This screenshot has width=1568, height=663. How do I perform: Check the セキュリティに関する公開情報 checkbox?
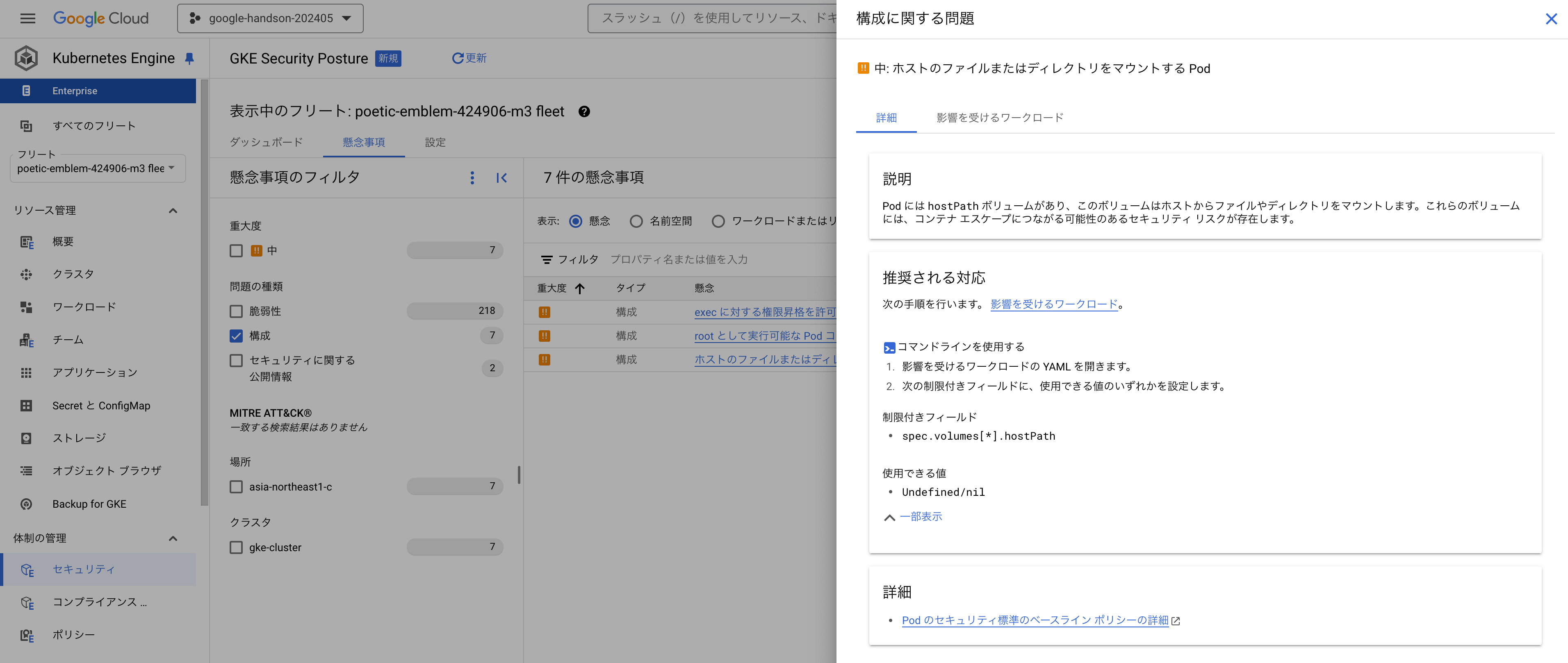(x=236, y=361)
